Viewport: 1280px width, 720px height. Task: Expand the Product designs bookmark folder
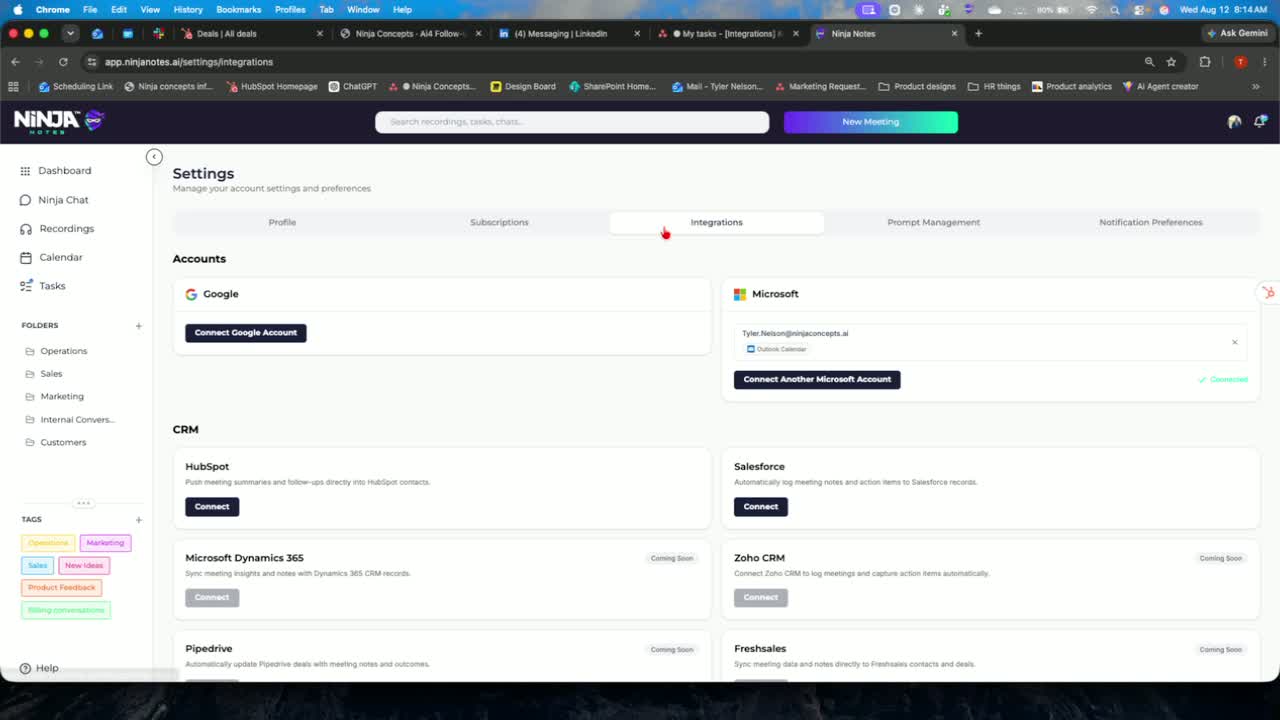[x=917, y=87]
